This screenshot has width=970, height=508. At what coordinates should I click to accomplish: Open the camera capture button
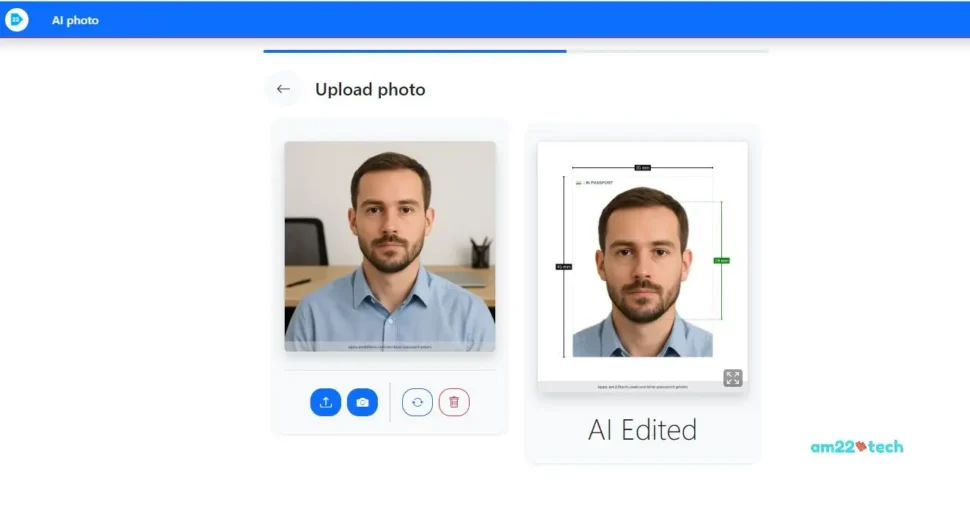point(363,402)
